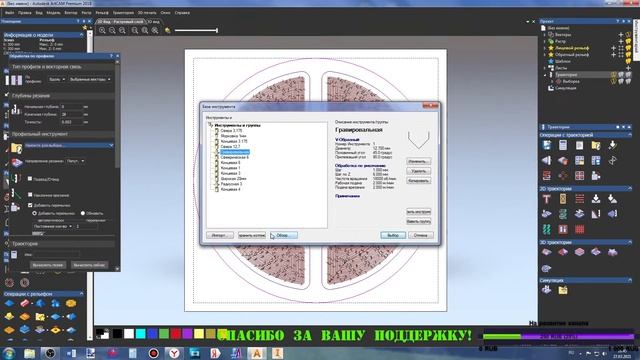
Task: Uncheck the Добавить перемычки checkbox
Action: [30, 205]
